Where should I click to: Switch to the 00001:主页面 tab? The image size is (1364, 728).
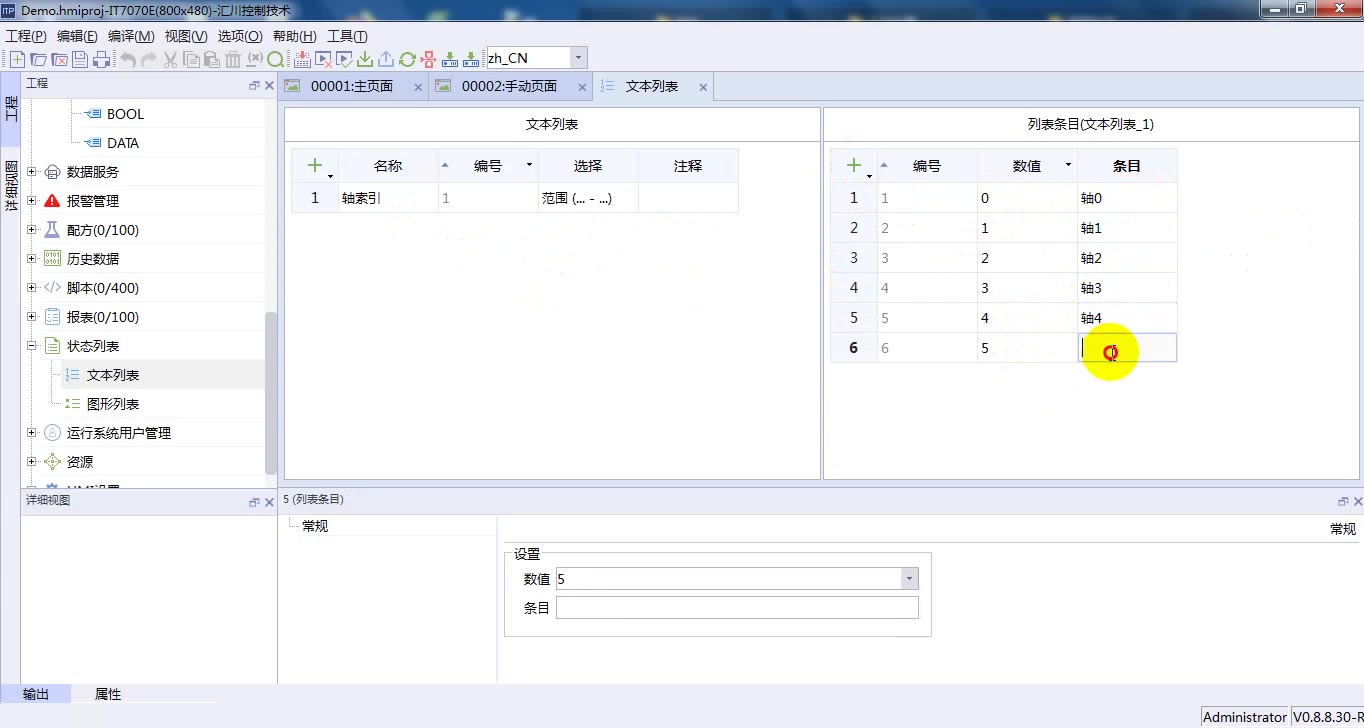[352, 86]
